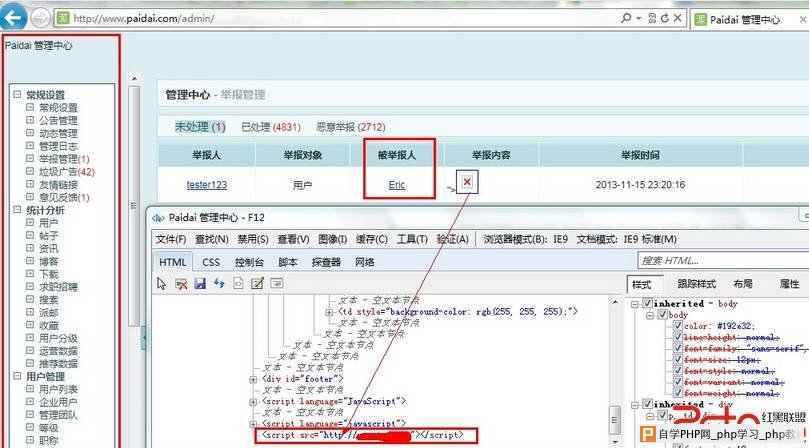Expand the script language="JavaScript" node
The image size is (809, 448).
click(253, 402)
